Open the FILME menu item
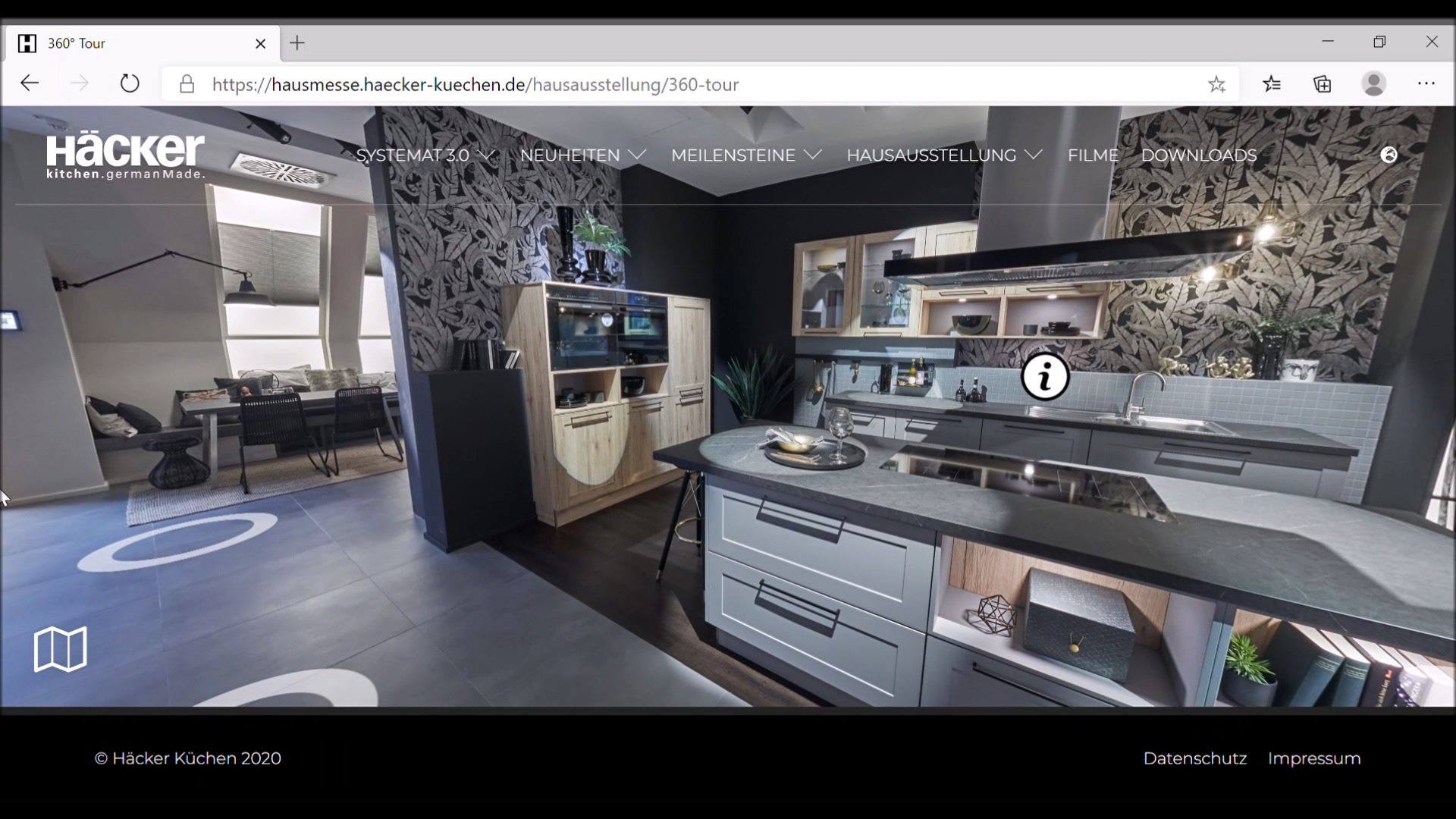This screenshot has height=819, width=1456. pyautogui.click(x=1093, y=155)
